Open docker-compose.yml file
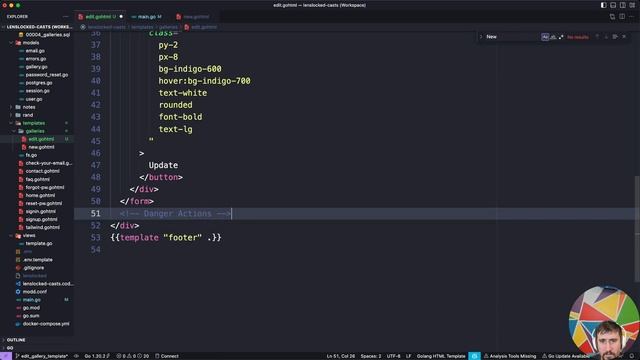Screen dimensions: 640x360 (x=46, y=324)
